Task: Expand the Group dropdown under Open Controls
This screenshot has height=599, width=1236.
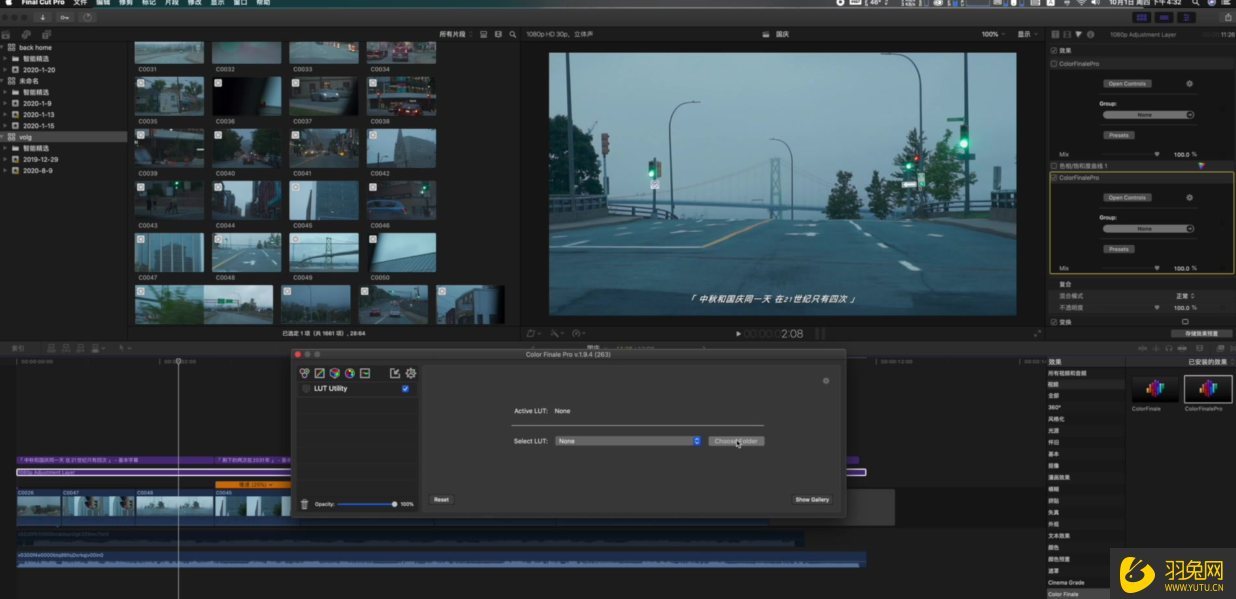Action: tap(1148, 115)
